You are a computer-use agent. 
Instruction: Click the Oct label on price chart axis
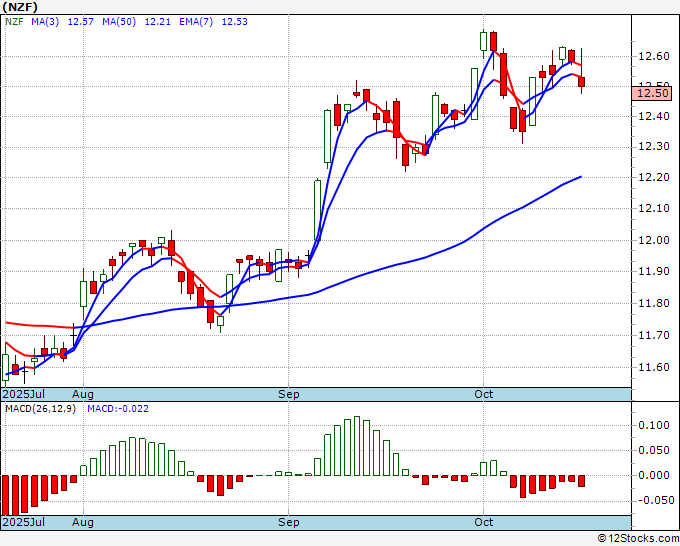coord(483,394)
